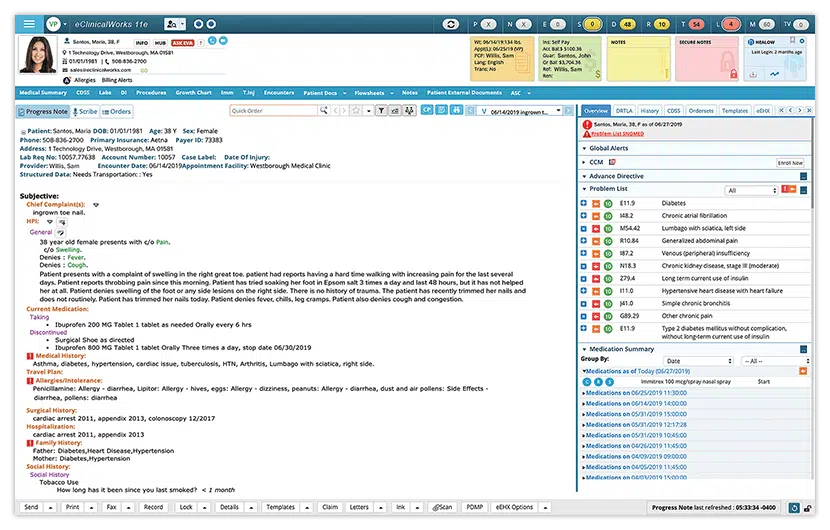Expand the Simple chronic bronchitis row
830x530 pixels.
pyautogui.click(x=585, y=303)
